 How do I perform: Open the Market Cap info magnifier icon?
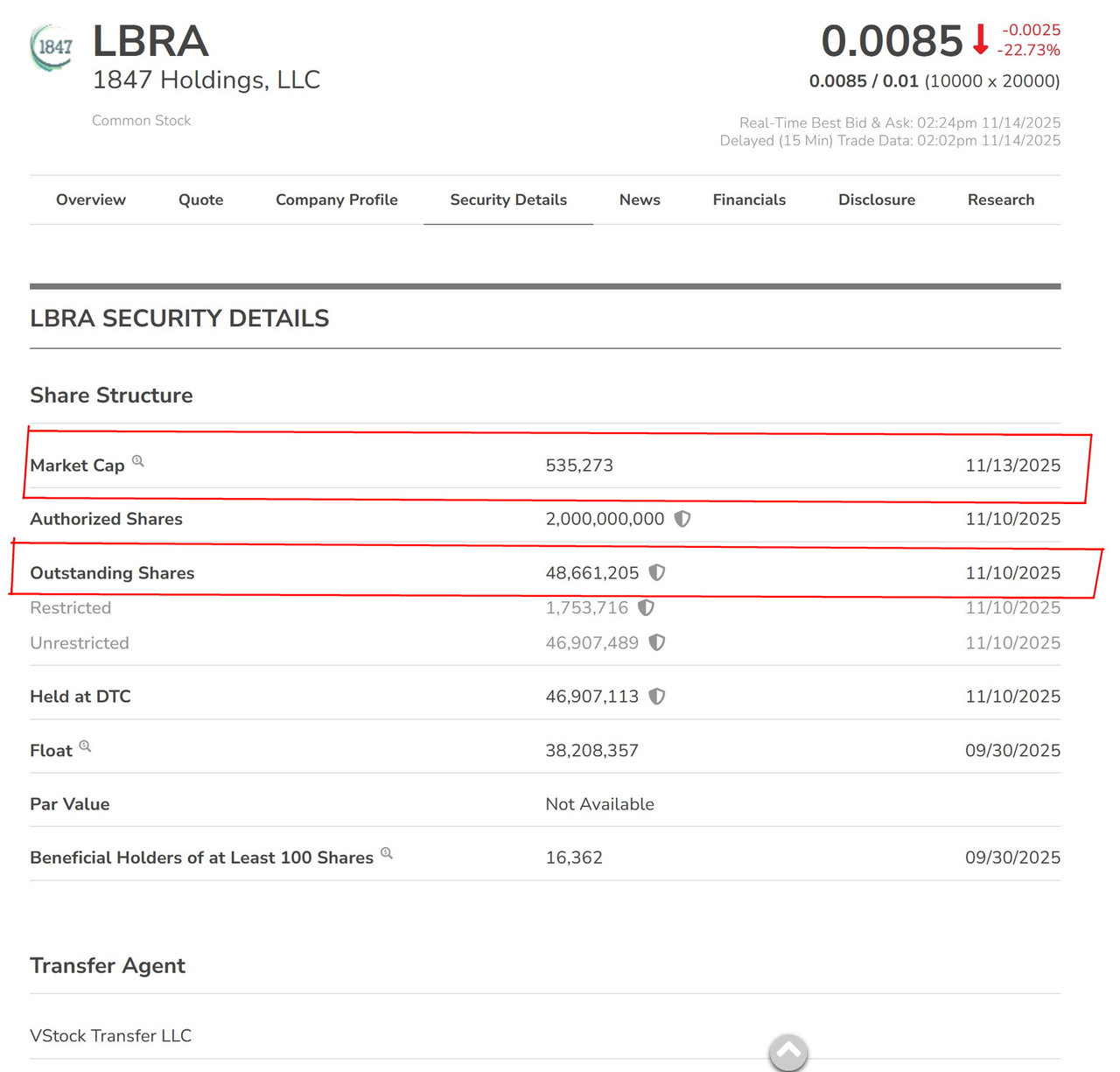tap(137, 460)
